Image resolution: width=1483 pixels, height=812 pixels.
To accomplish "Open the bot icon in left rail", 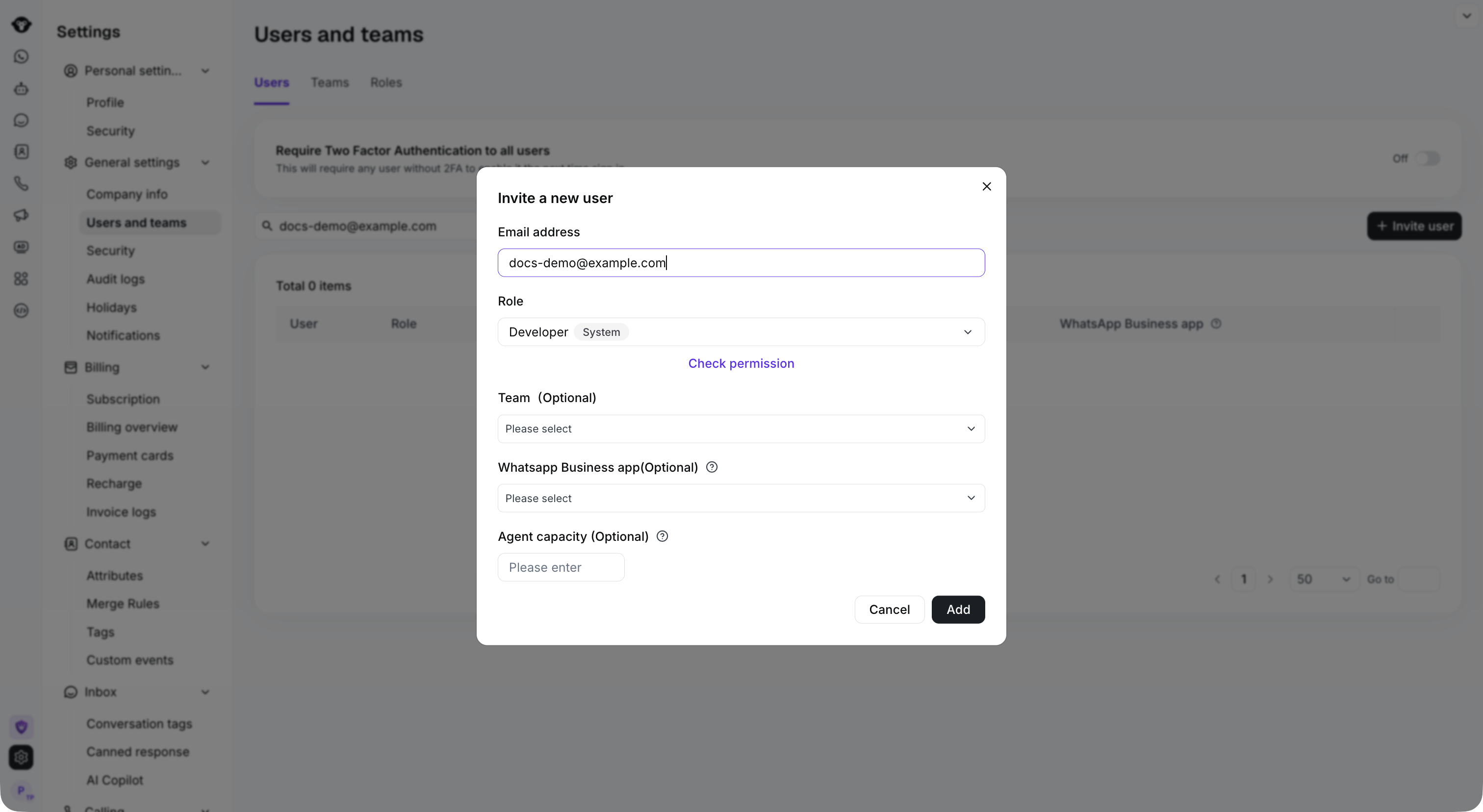I will [x=21, y=89].
